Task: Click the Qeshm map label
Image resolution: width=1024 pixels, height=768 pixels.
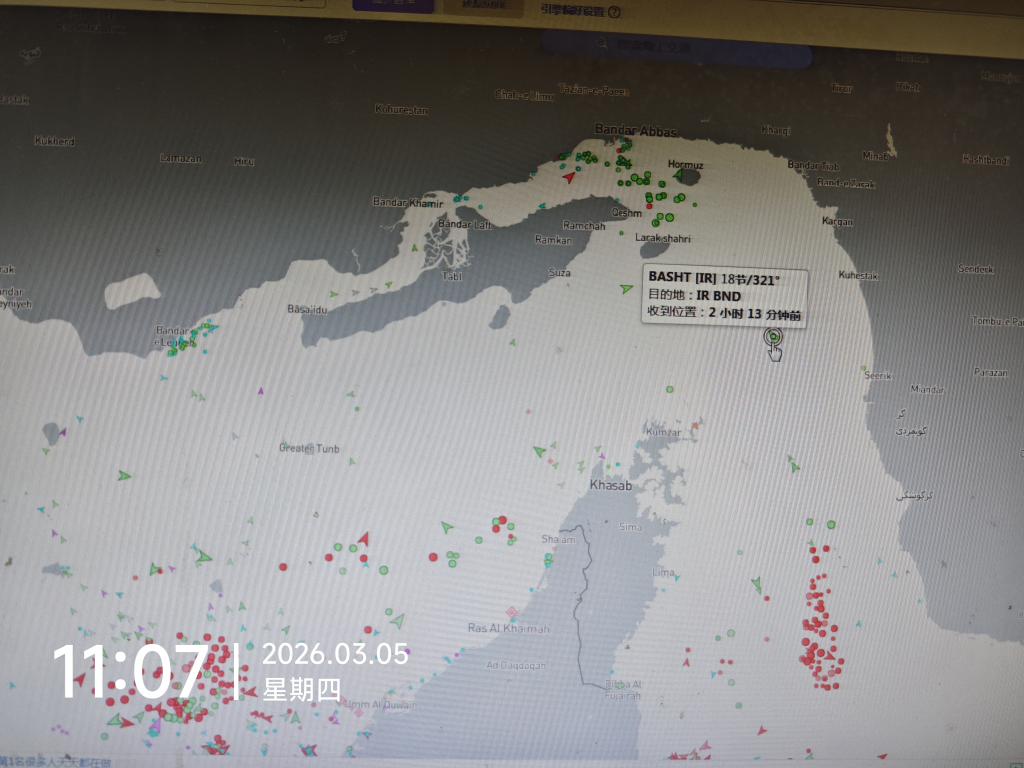Action: [626, 212]
